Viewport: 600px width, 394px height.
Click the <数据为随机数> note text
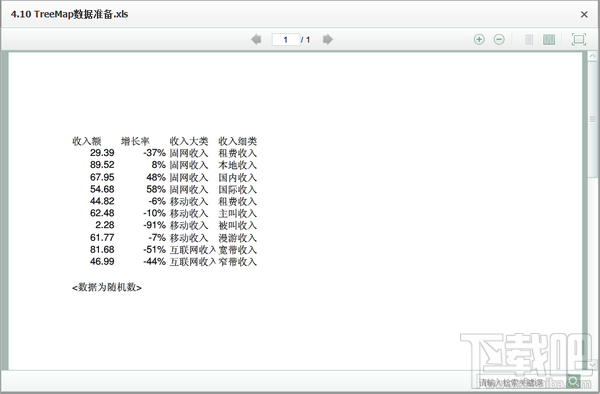pyautogui.click(x=107, y=287)
